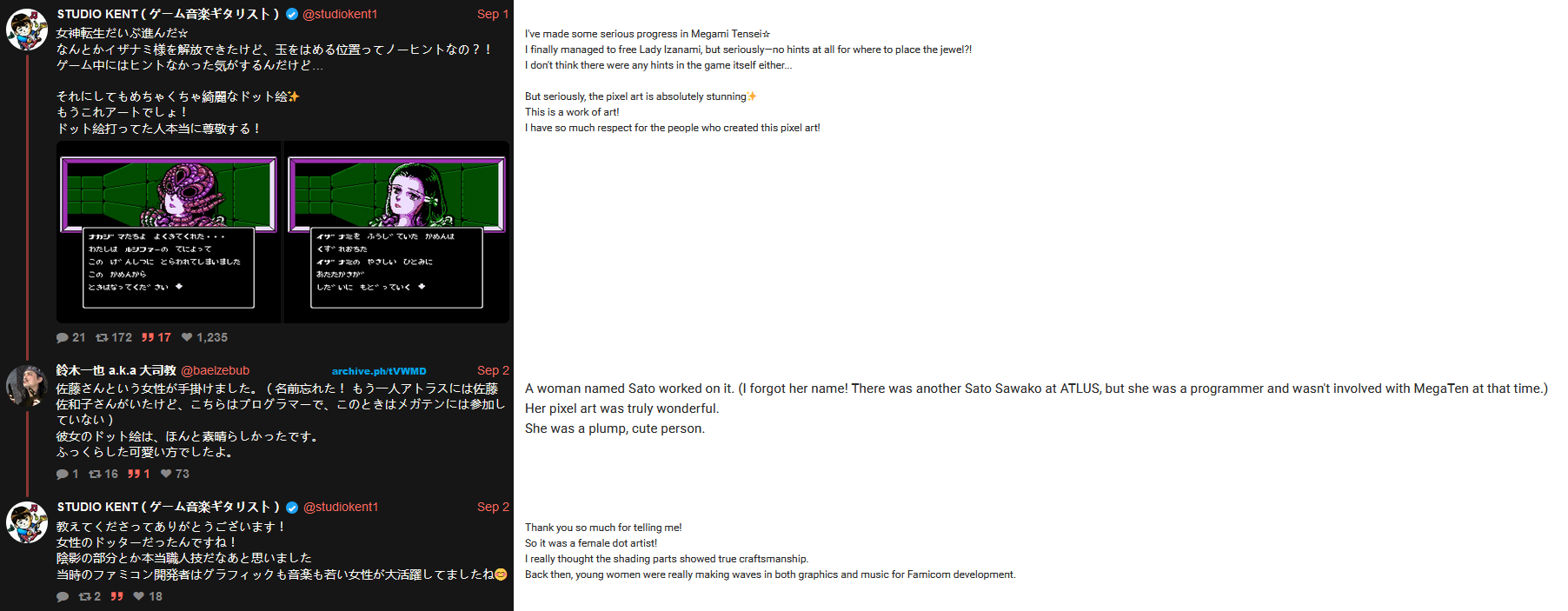Click the reply icon on the last tweet

pos(63,596)
